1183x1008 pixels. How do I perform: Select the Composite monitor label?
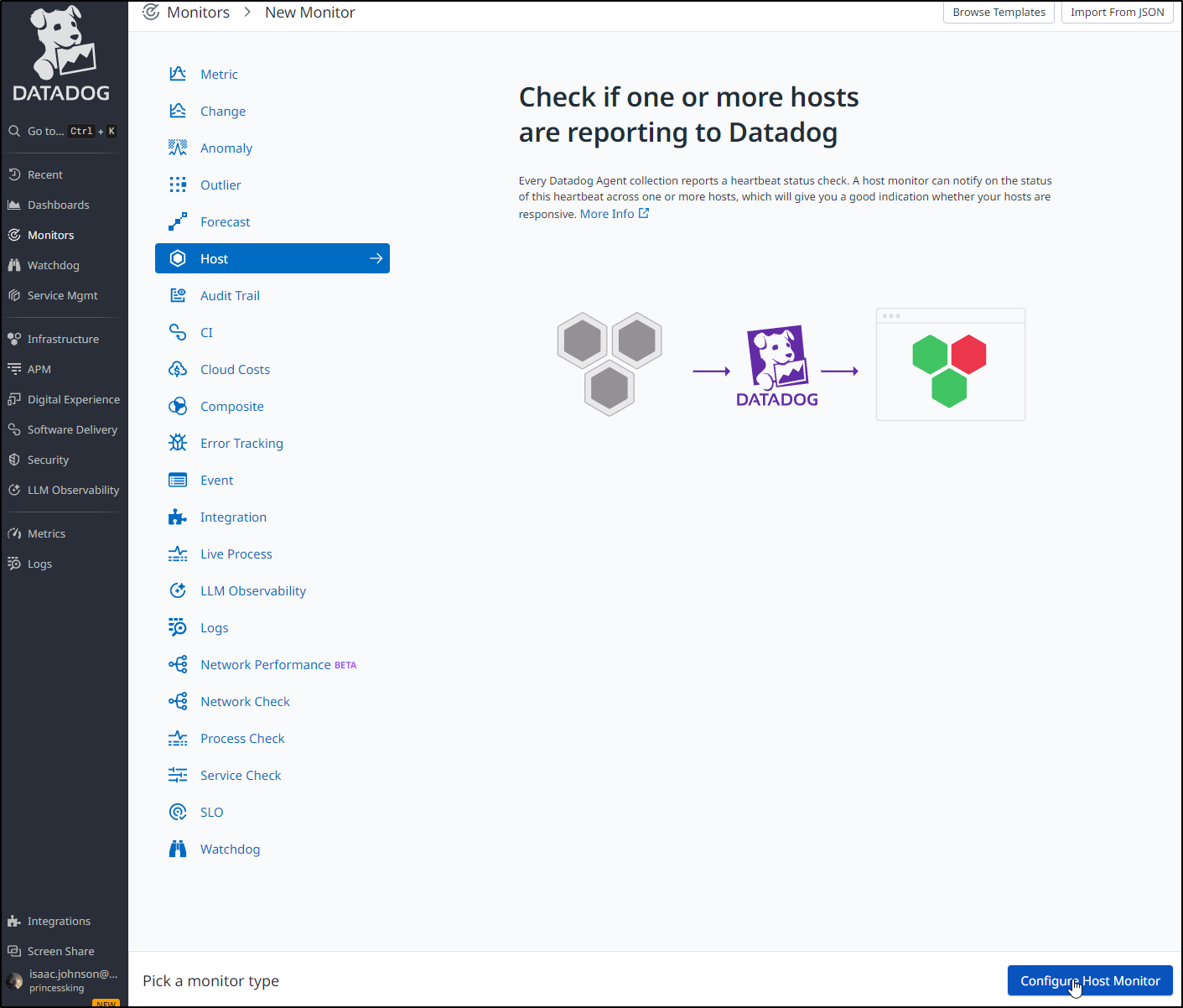click(232, 406)
